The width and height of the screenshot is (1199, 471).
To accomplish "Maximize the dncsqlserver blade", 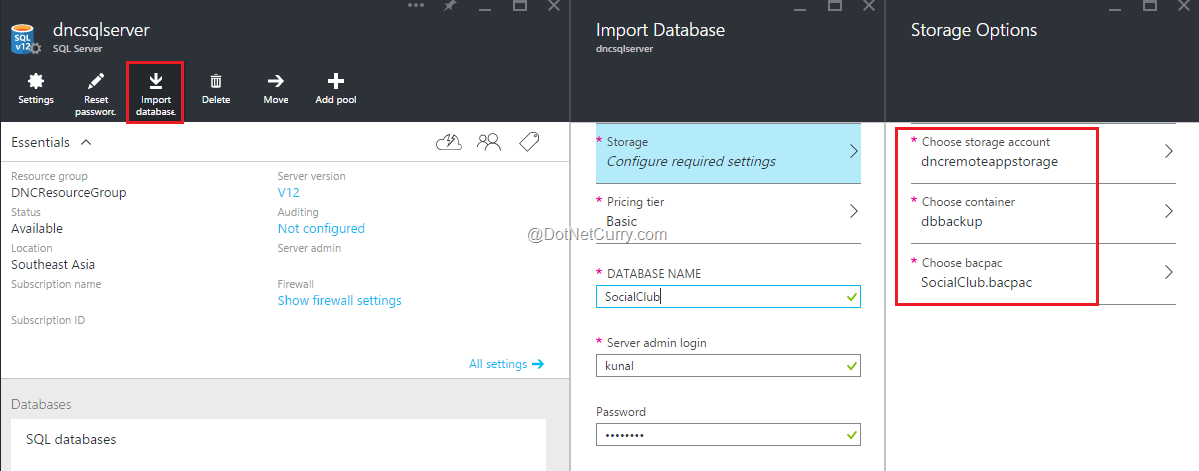I will coord(519,5).
